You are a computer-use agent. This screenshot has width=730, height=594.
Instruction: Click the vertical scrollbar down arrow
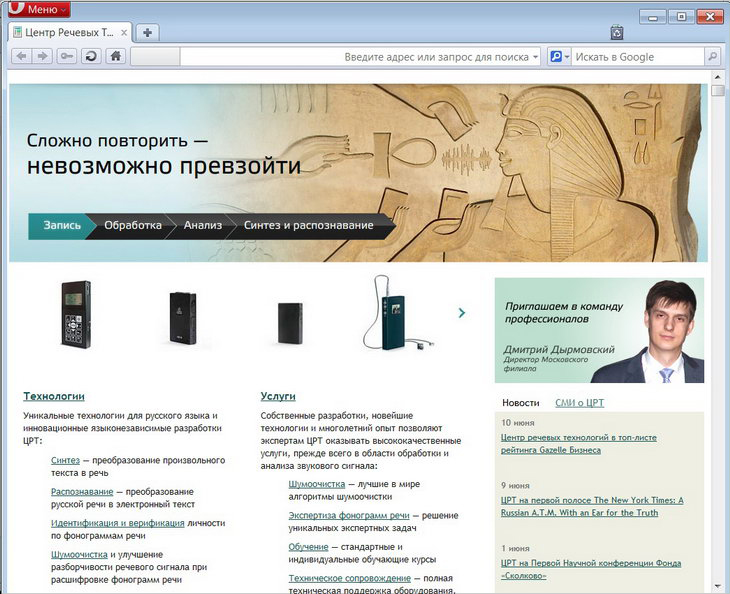(x=718, y=586)
